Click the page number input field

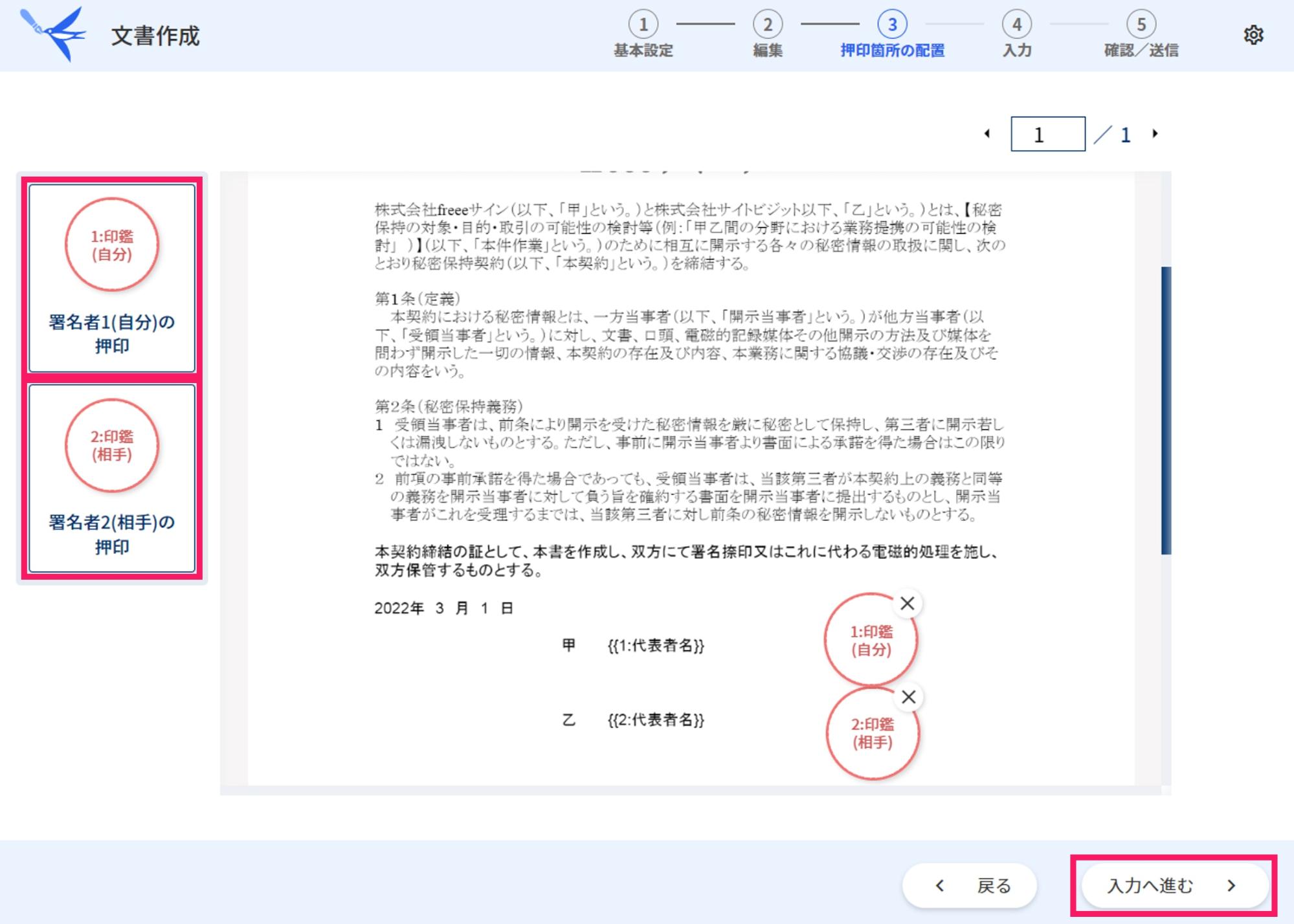pos(1048,134)
